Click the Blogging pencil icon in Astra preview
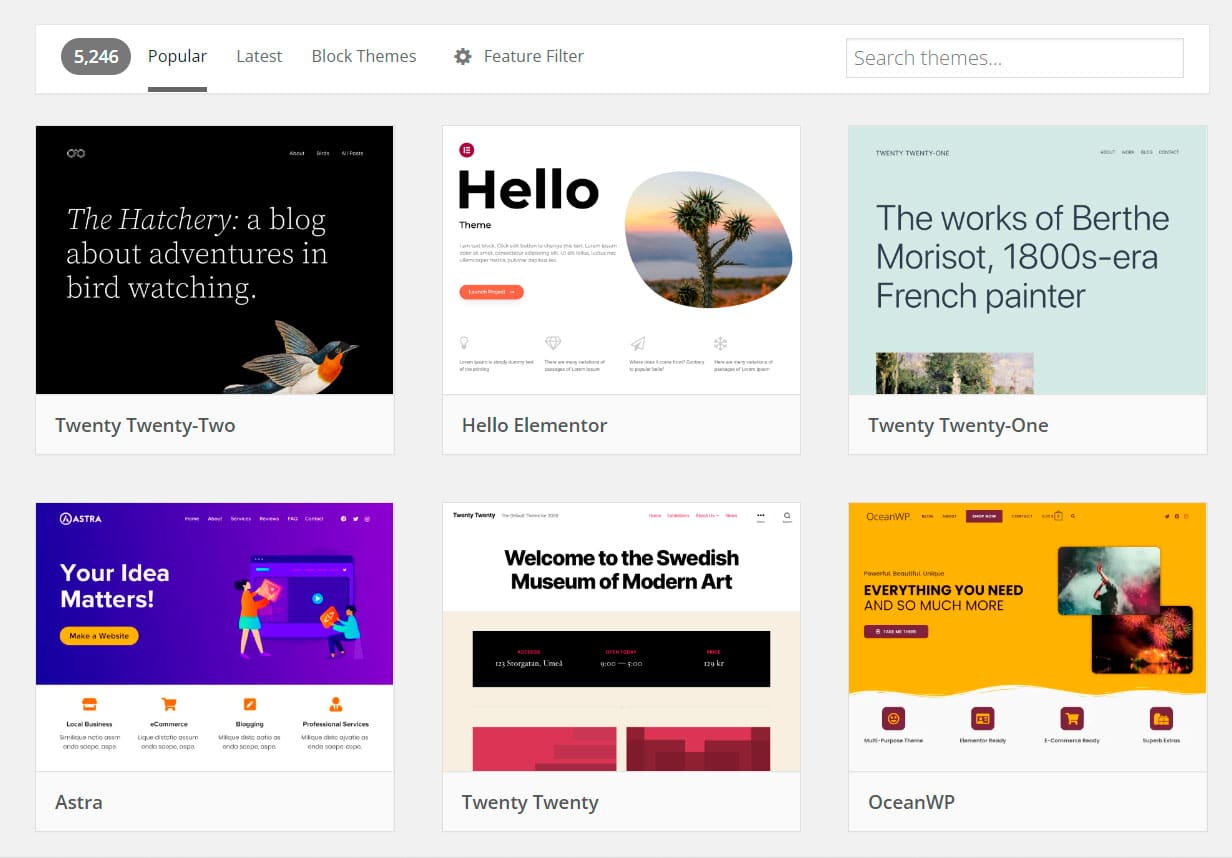Image resolution: width=1232 pixels, height=858 pixels. (x=249, y=703)
